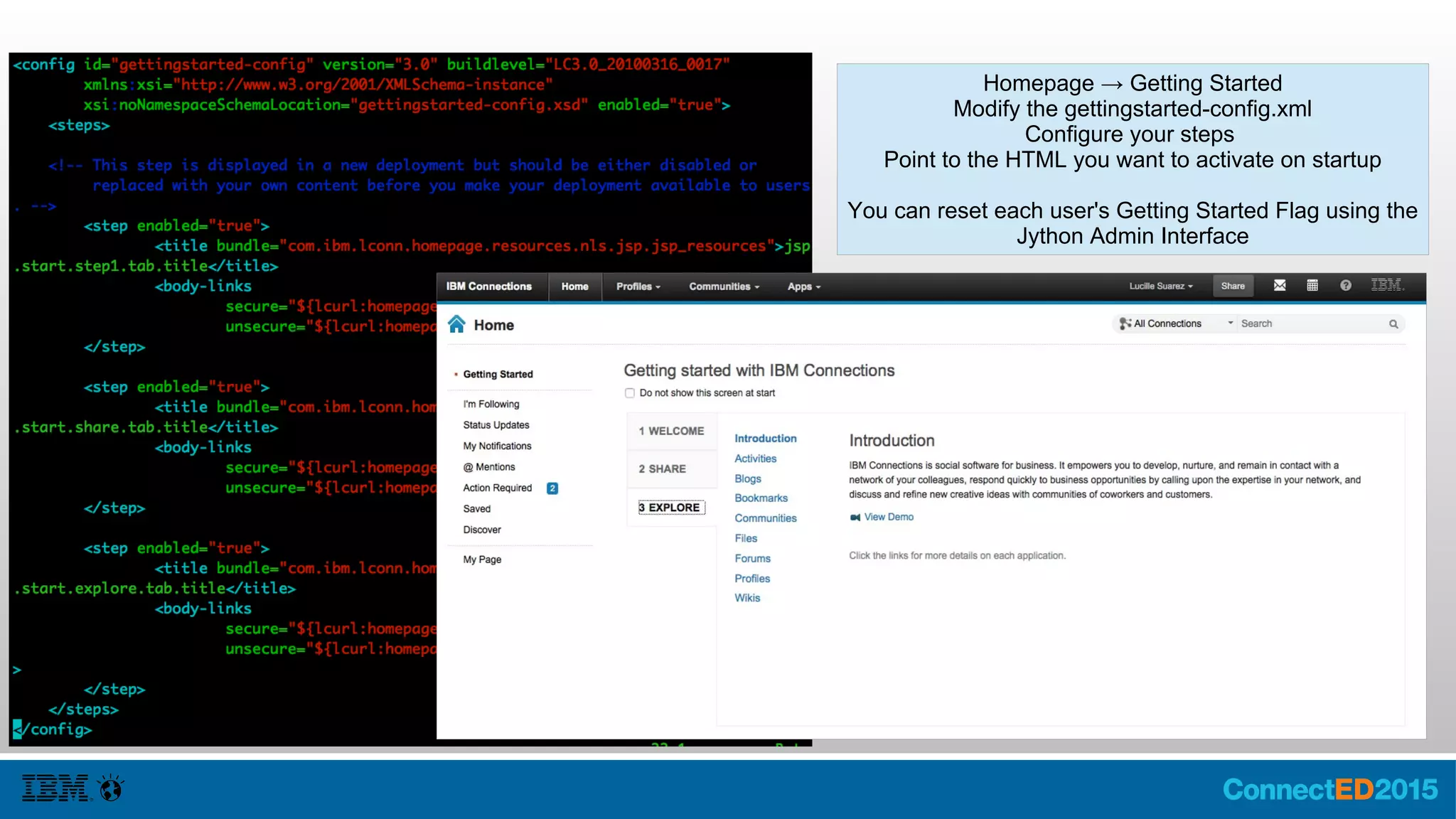The height and width of the screenshot is (819, 1456).
Task: Open the mail envelope icon in navbar
Action: coord(1280,285)
